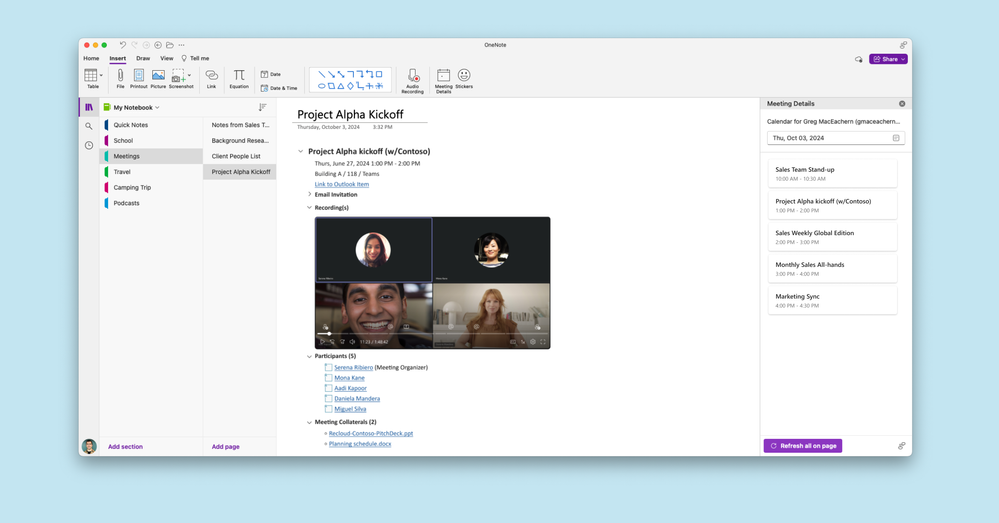Check the Miguel Silva participant box

(x=328, y=409)
